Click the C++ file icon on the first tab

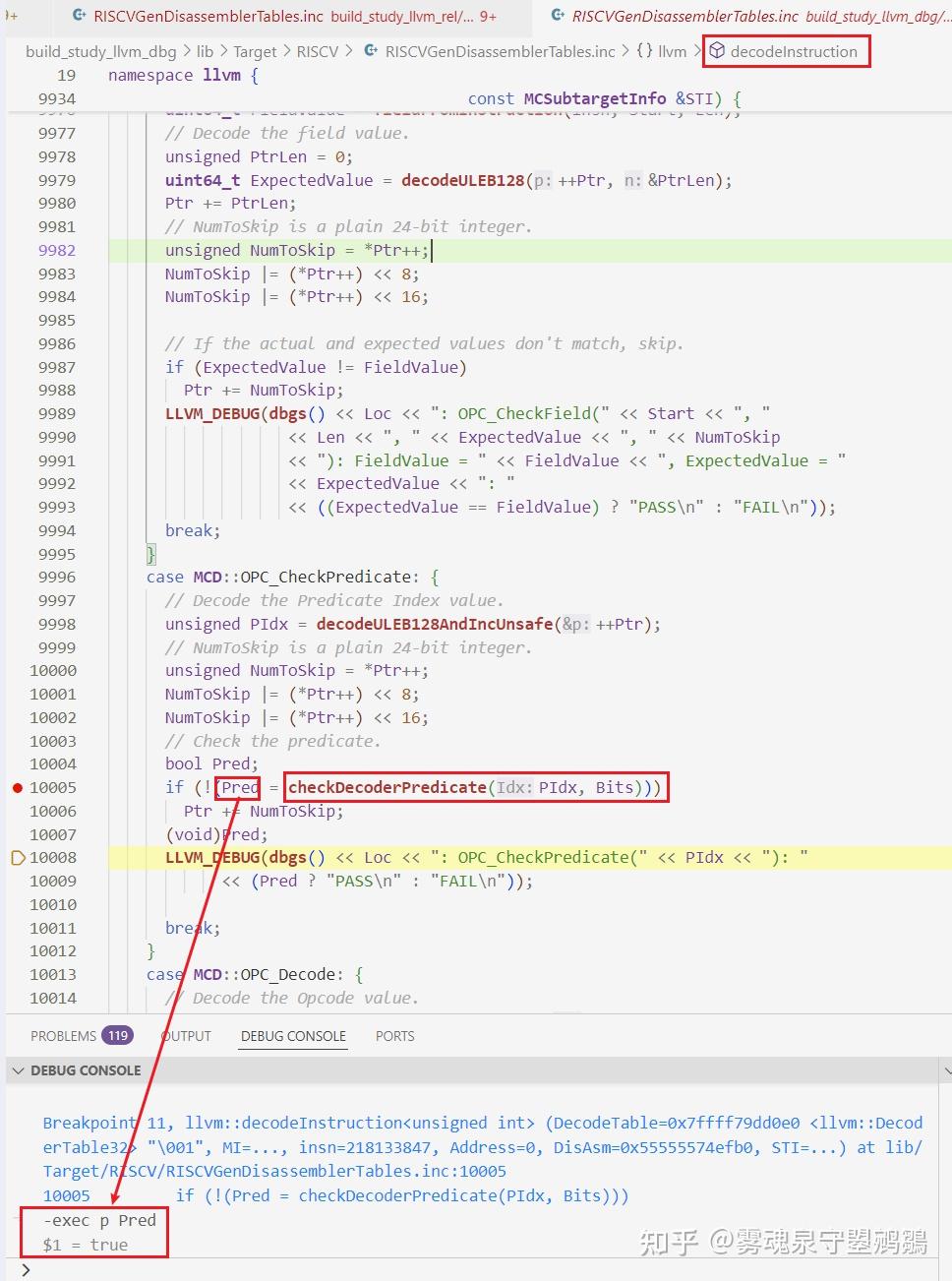click(x=77, y=16)
